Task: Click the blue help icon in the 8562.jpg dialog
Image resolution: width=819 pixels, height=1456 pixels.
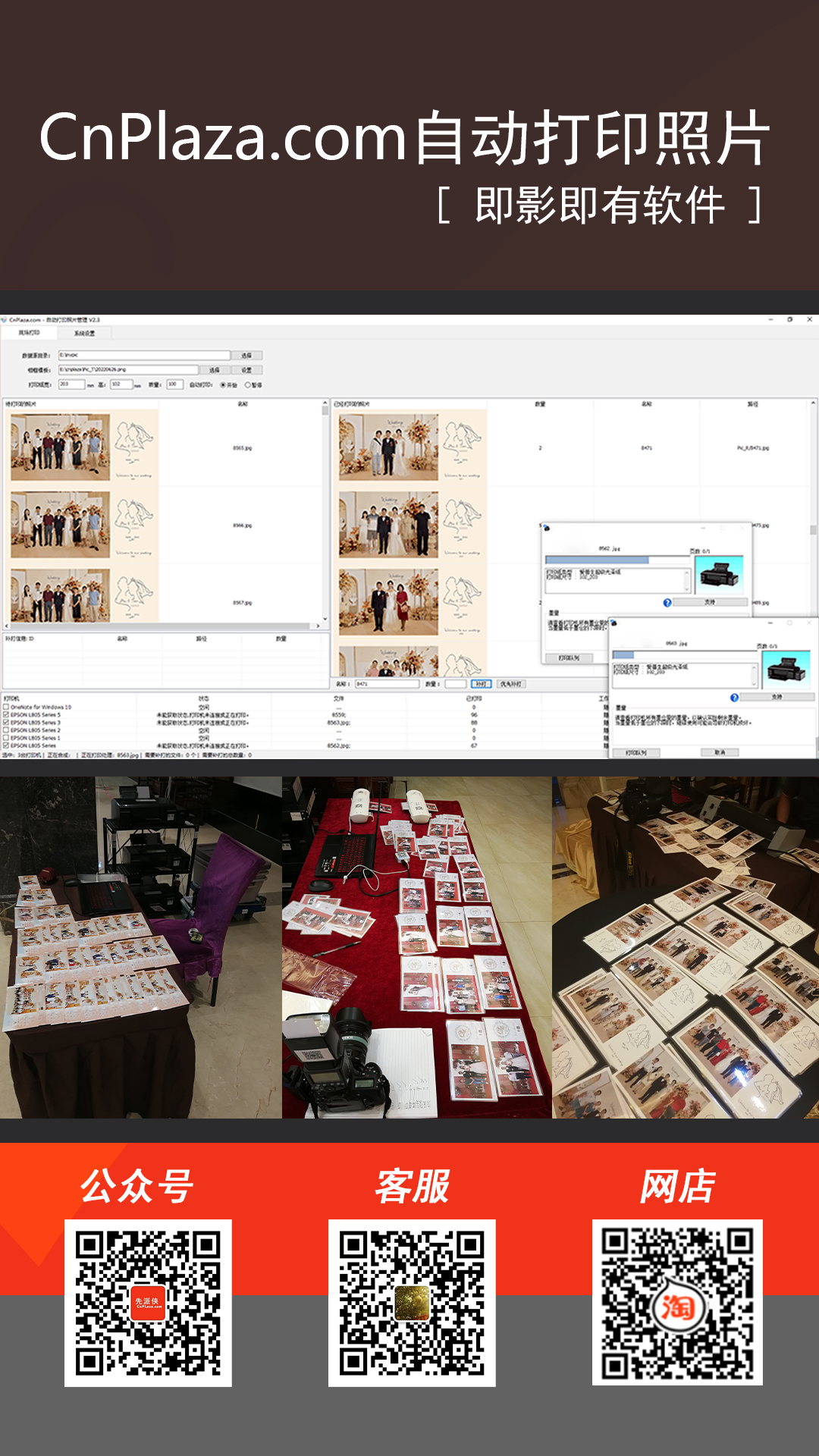Action: (x=667, y=603)
